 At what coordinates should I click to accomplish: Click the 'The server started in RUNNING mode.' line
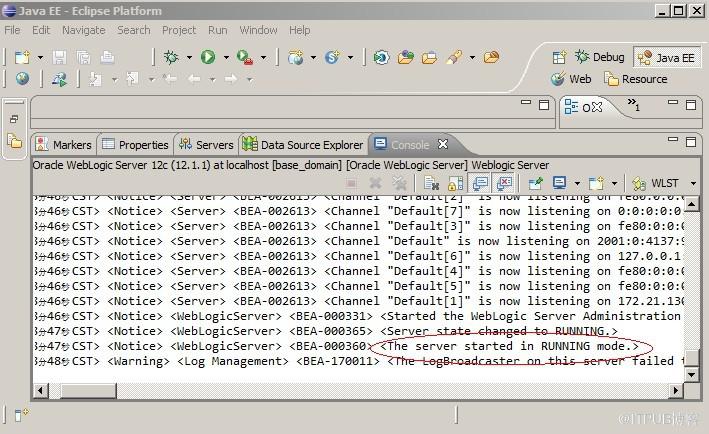(x=509, y=346)
